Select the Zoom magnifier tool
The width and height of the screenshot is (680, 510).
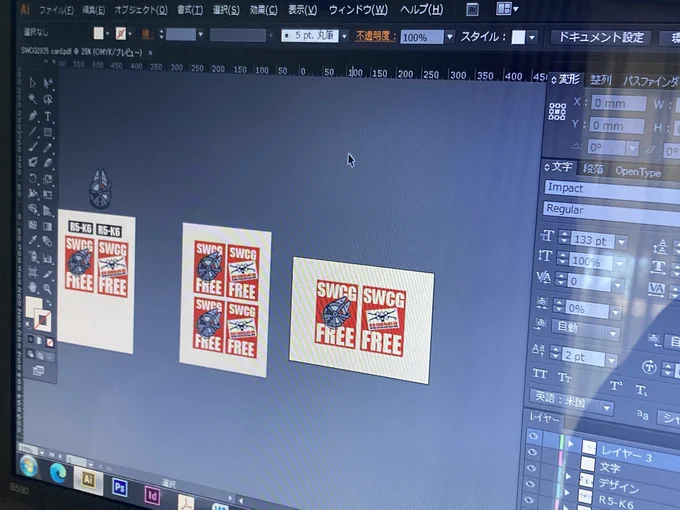[x=48, y=289]
